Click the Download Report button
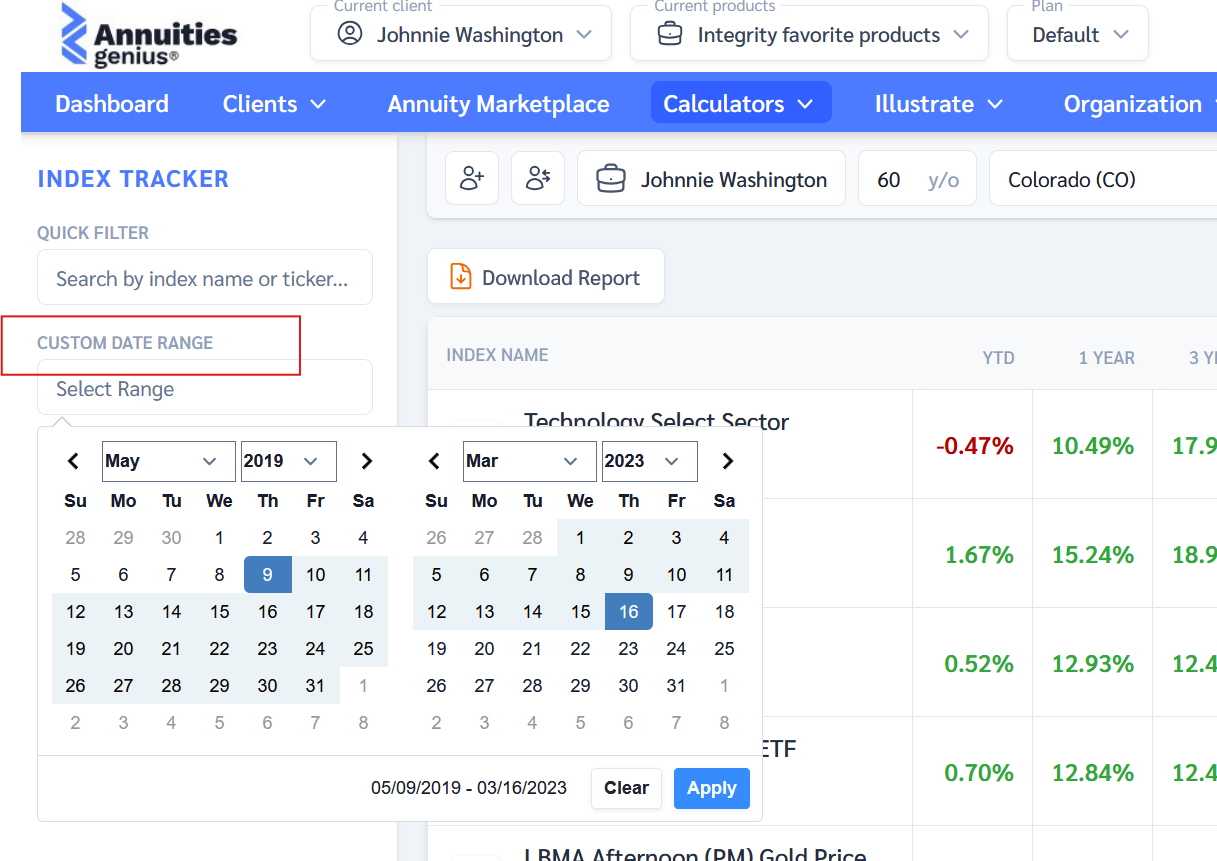This screenshot has height=861, width=1217. 546,277
